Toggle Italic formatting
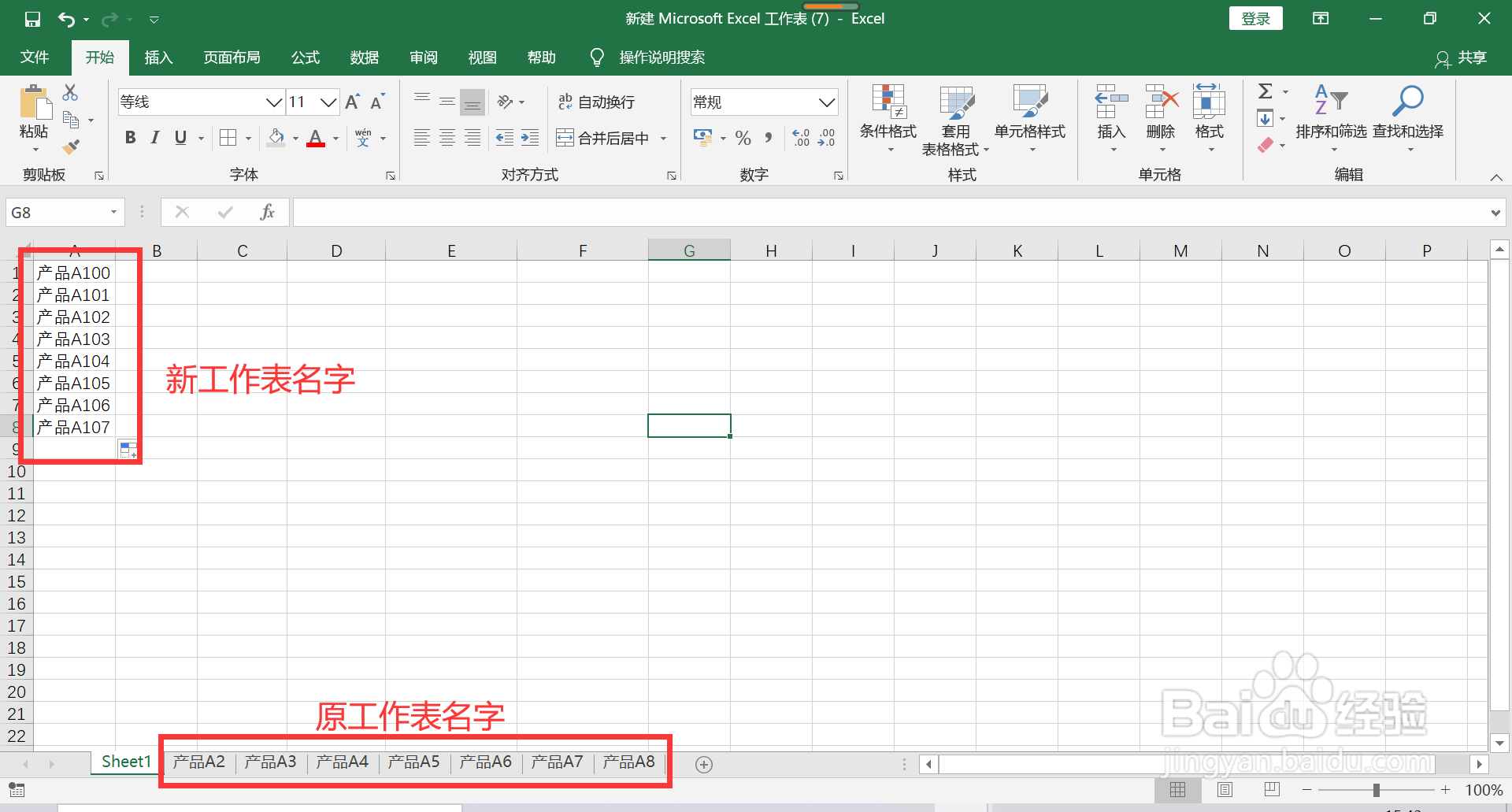Image resolution: width=1512 pixels, height=812 pixels. (155, 138)
